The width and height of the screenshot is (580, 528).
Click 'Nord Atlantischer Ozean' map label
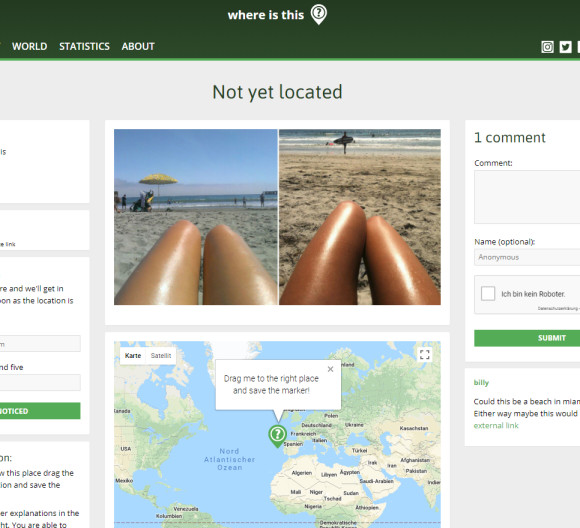click(x=229, y=459)
